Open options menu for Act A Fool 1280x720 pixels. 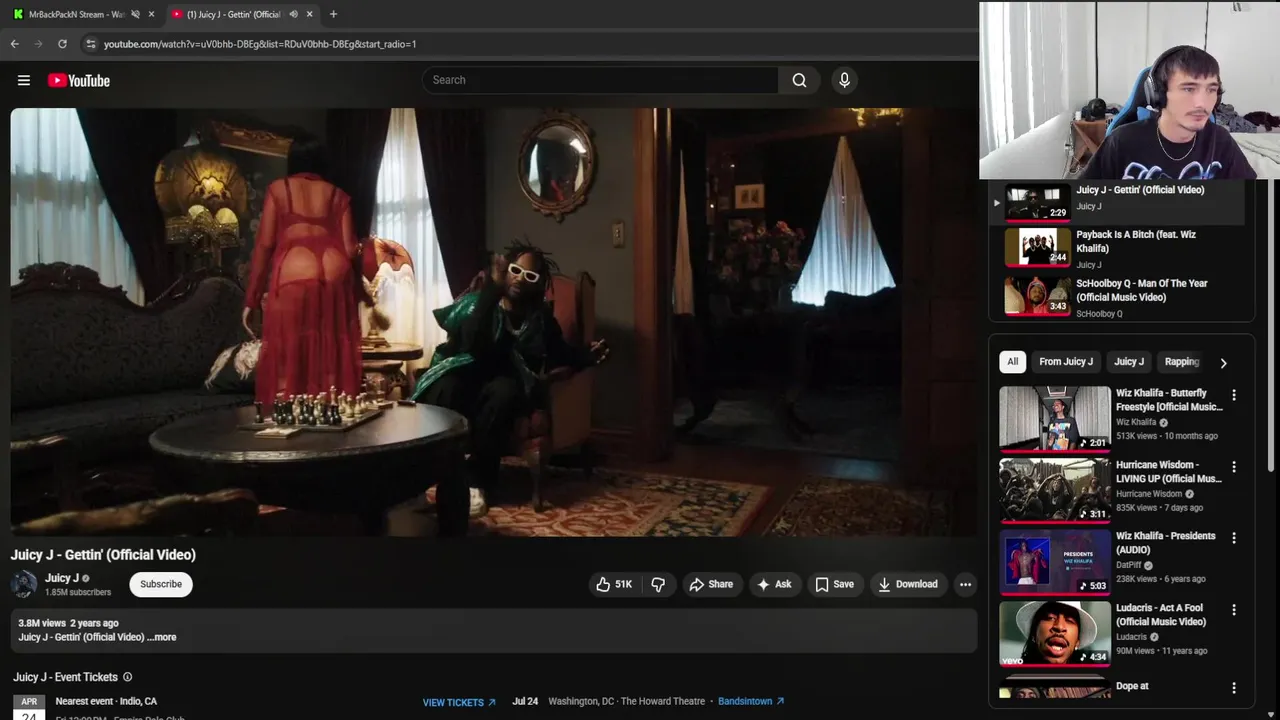pyautogui.click(x=1234, y=610)
